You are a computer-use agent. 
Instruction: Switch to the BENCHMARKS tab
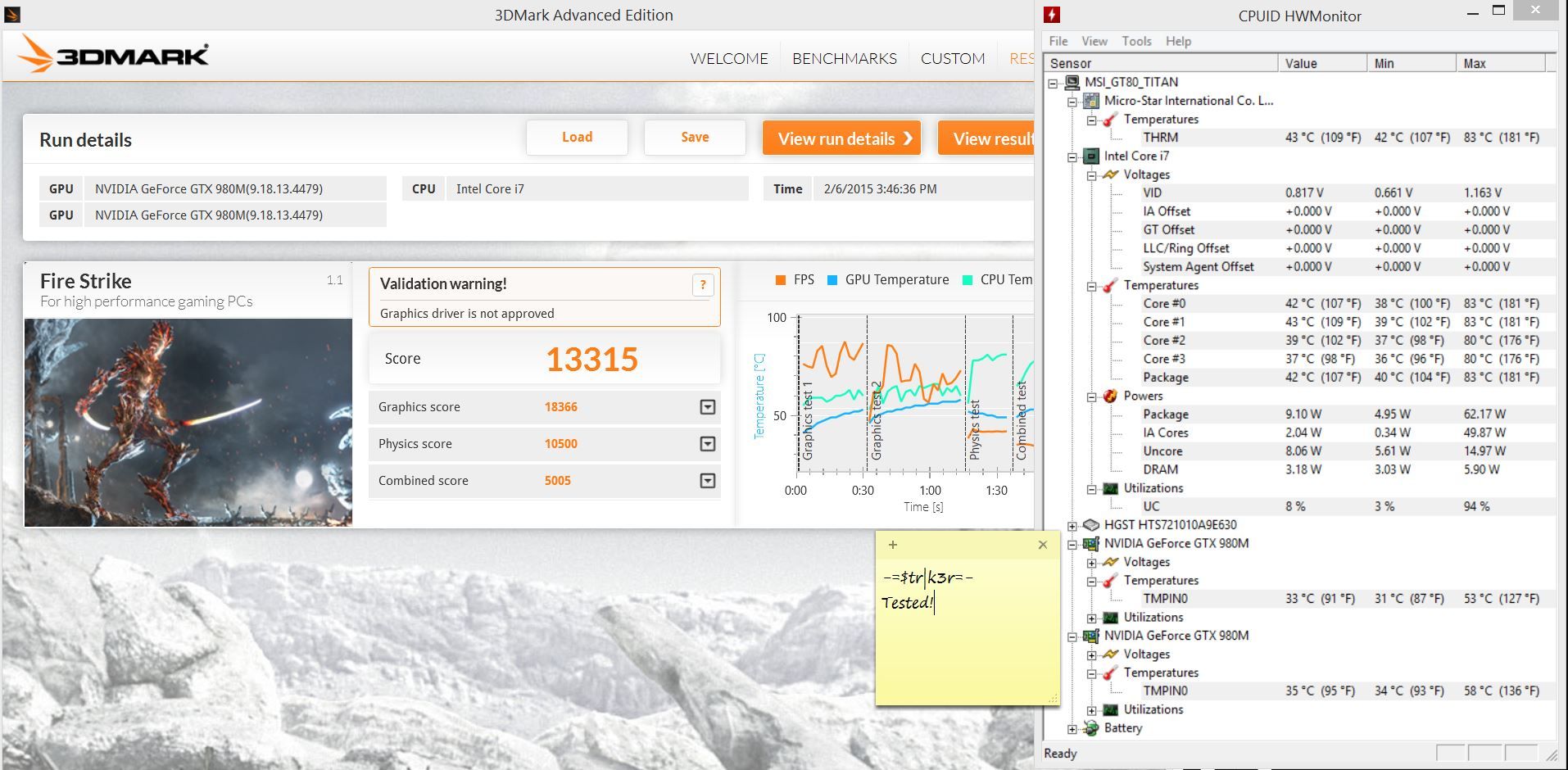(845, 58)
